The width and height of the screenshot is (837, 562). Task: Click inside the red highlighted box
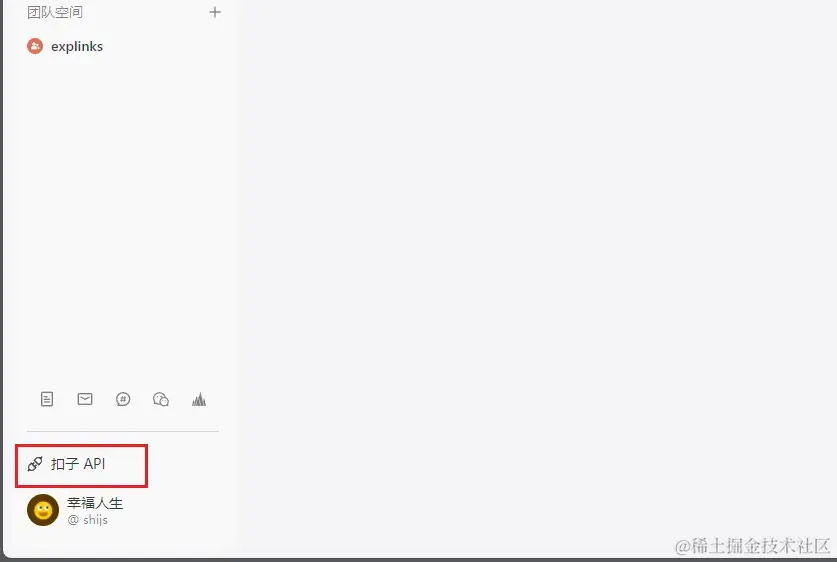tap(81, 465)
